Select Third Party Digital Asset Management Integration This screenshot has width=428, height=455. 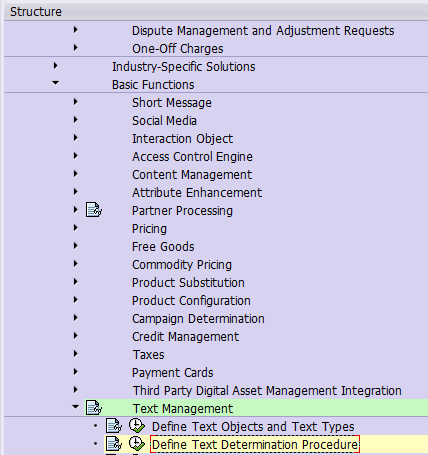(x=267, y=390)
